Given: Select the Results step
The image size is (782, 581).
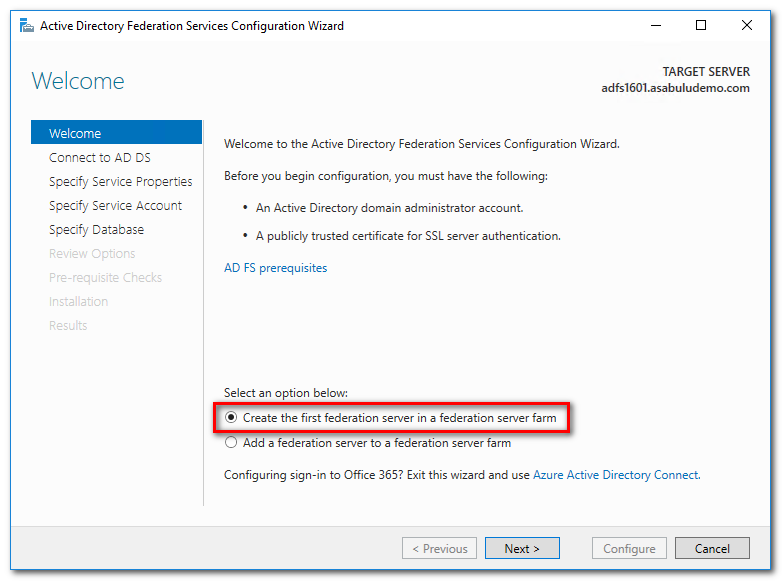Looking at the screenshot, I should [68, 325].
